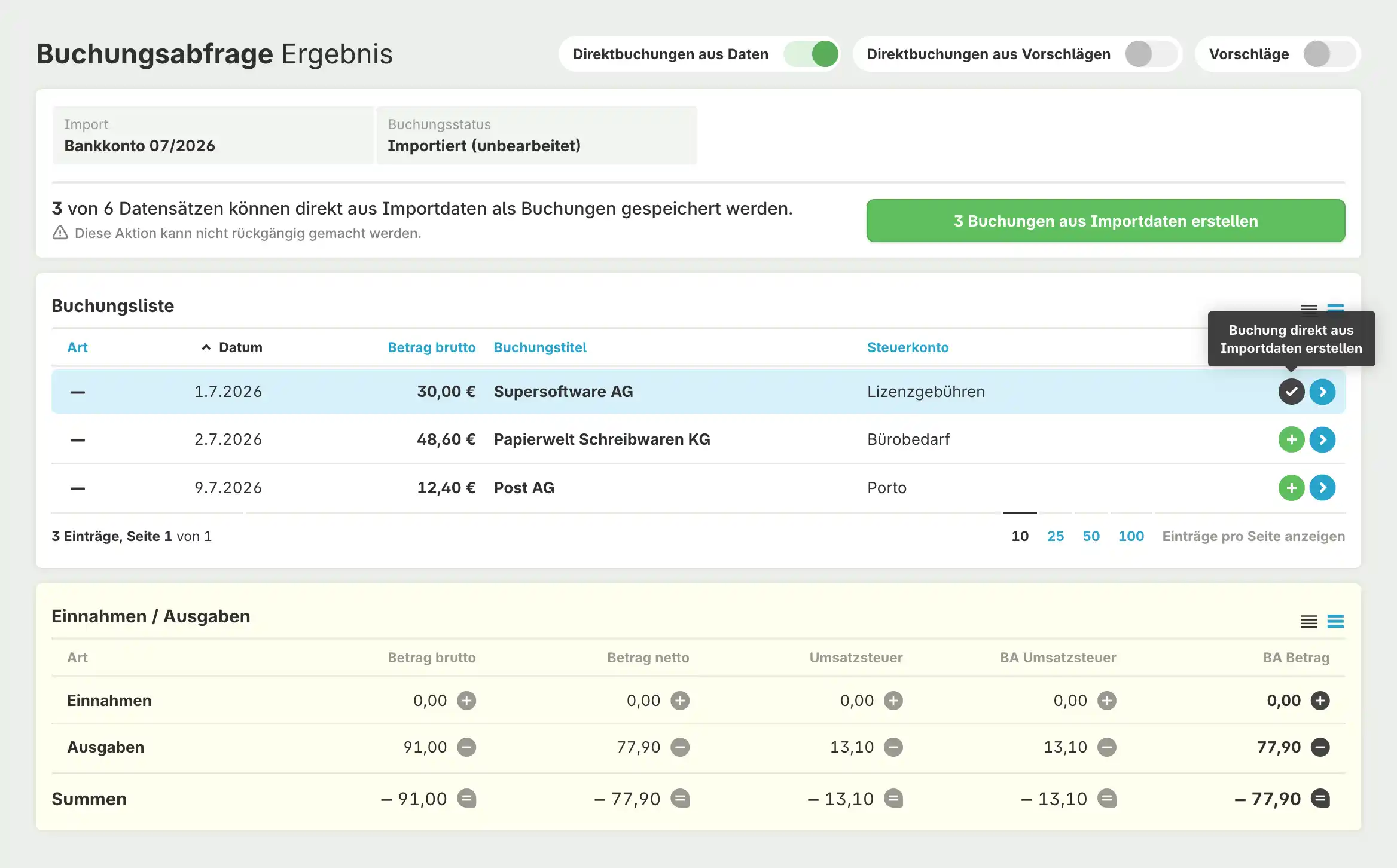
Task: Click the 48,60 € amount cell
Action: 446,439
